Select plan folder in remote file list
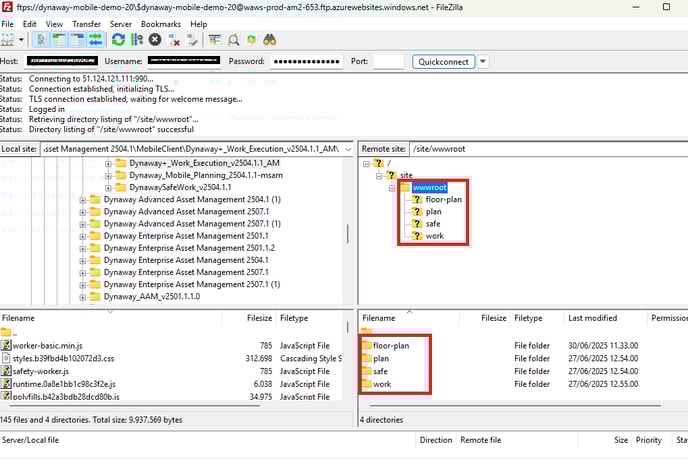This screenshot has width=688, height=459. tap(381, 359)
